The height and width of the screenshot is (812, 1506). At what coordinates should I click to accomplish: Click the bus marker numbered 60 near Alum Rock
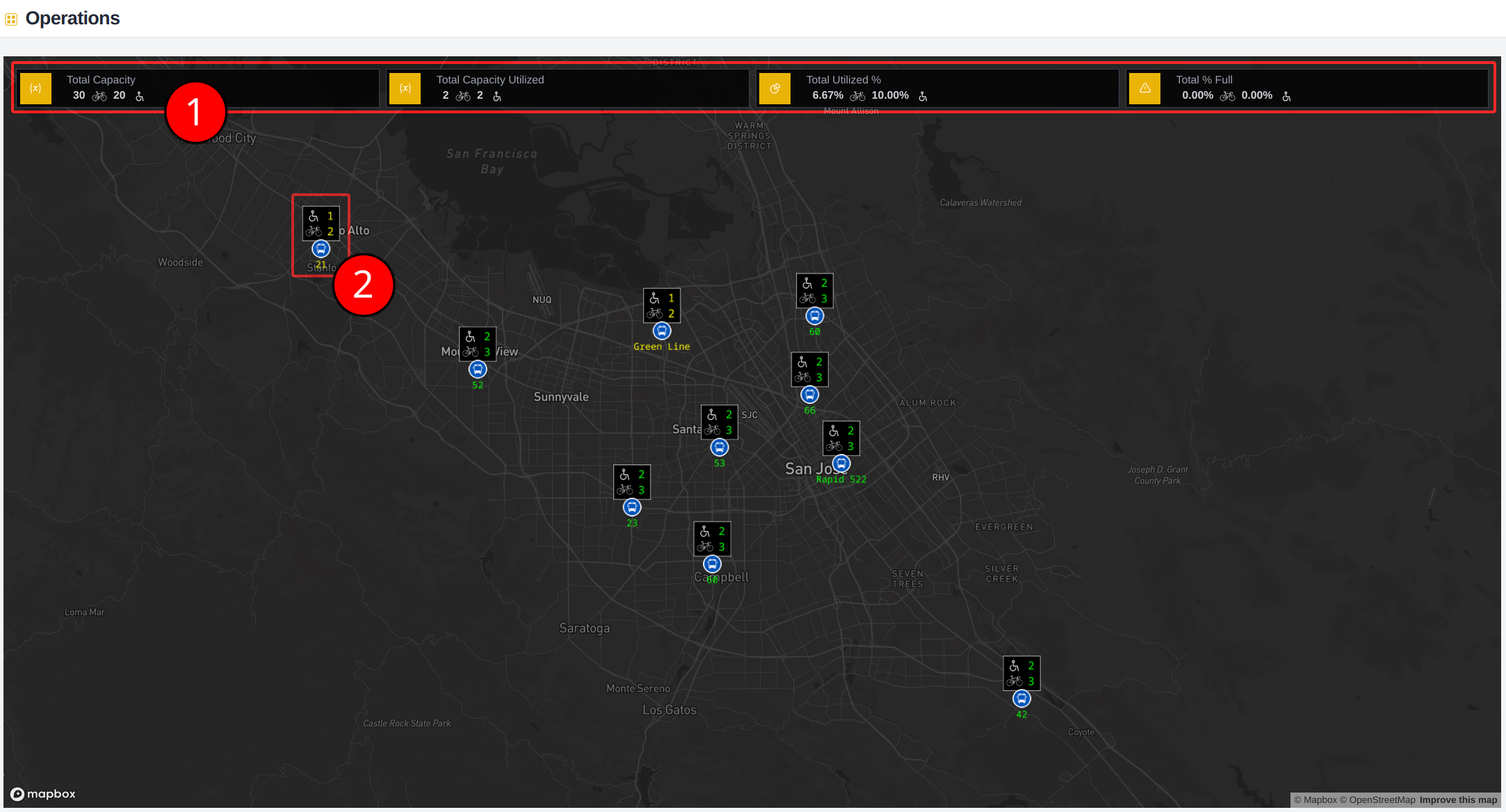click(814, 316)
